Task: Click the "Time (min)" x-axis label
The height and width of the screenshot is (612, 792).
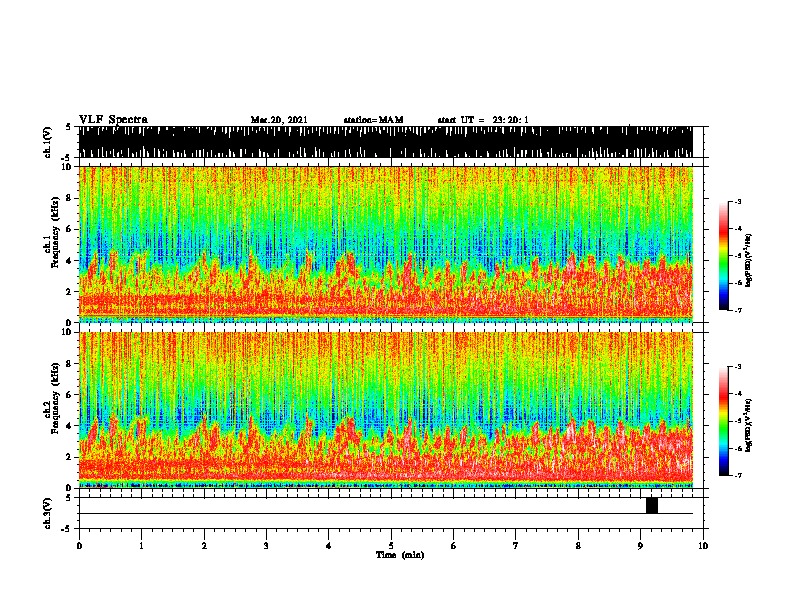Action: point(400,555)
